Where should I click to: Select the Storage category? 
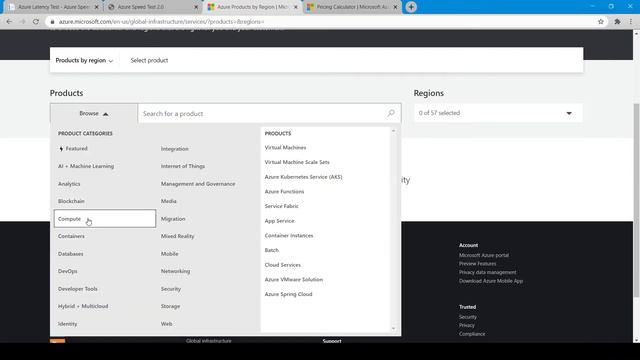[170, 306]
